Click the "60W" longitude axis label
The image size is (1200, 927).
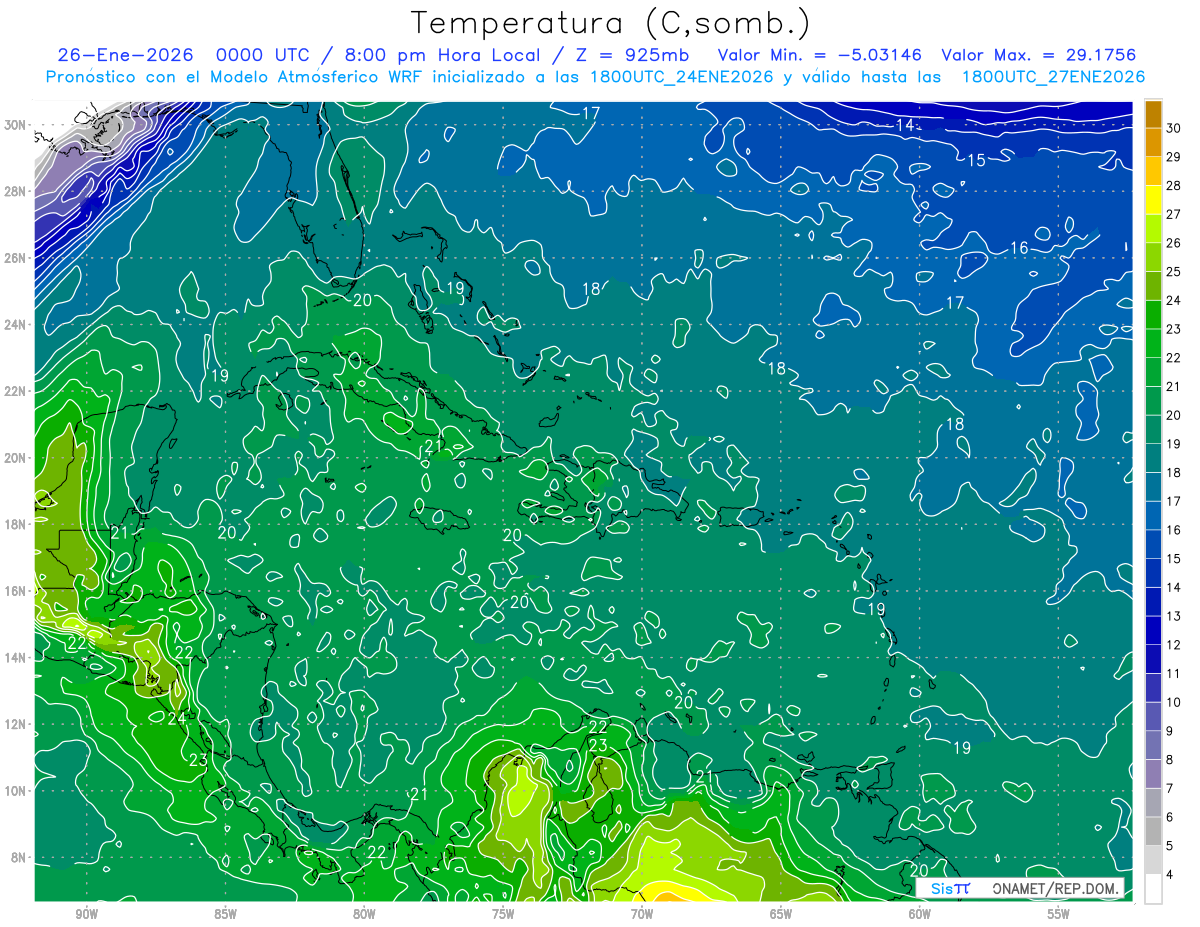(x=920, y=914)
